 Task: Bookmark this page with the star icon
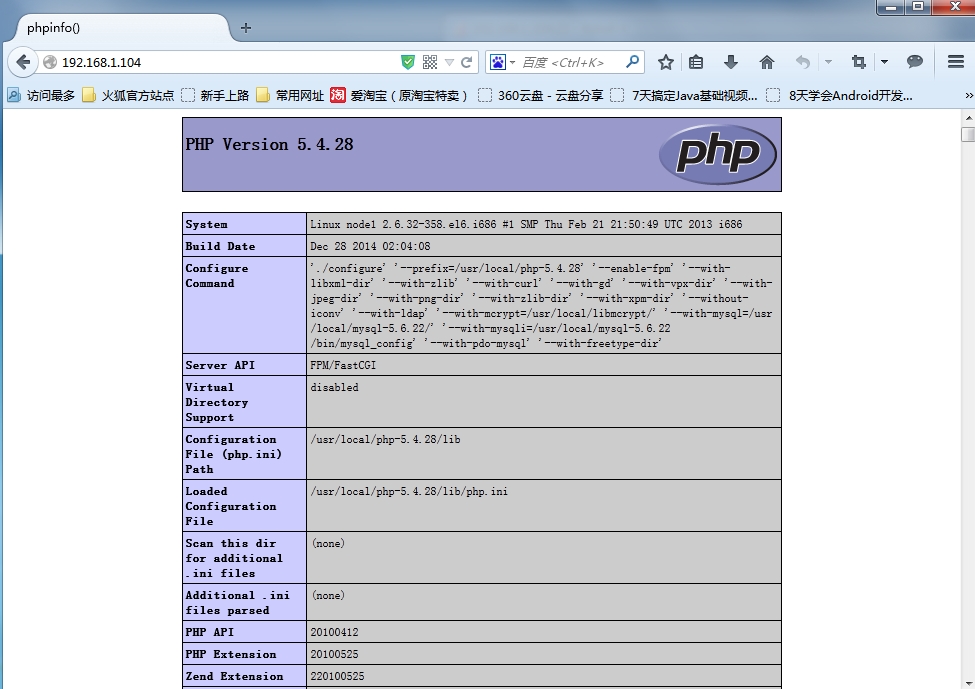click(666, 62)
